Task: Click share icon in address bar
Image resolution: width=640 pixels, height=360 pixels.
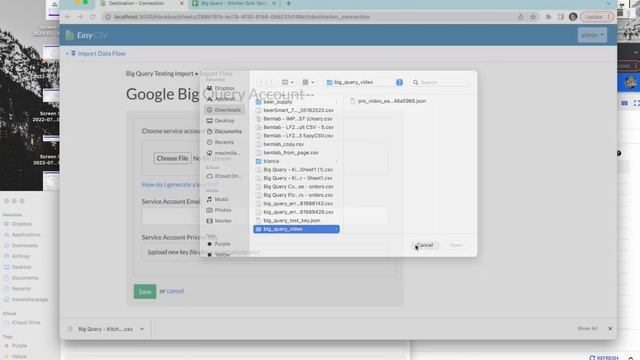Action: coord(520,17)
